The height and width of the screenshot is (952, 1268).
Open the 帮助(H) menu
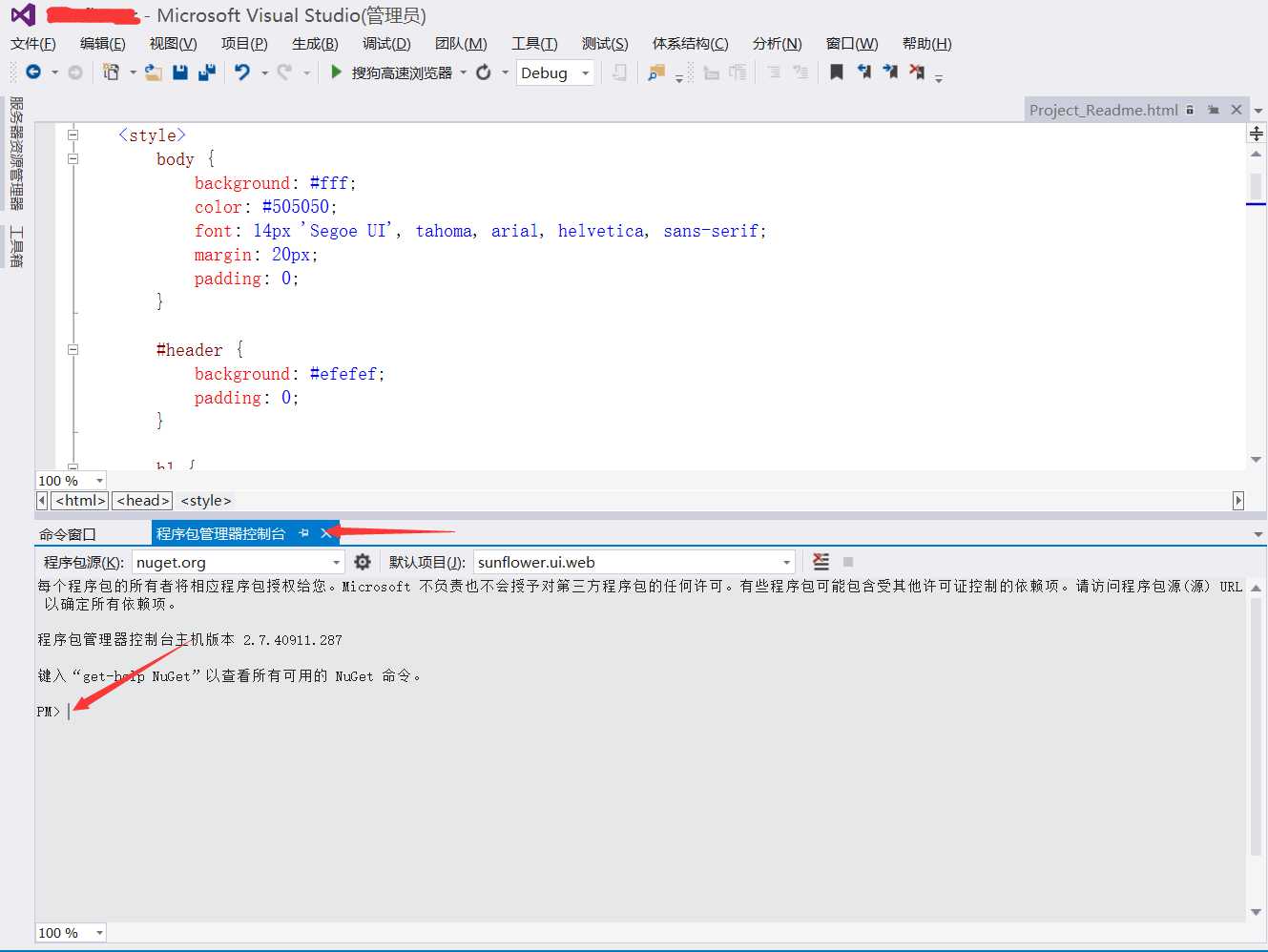(x=926, y=43)
